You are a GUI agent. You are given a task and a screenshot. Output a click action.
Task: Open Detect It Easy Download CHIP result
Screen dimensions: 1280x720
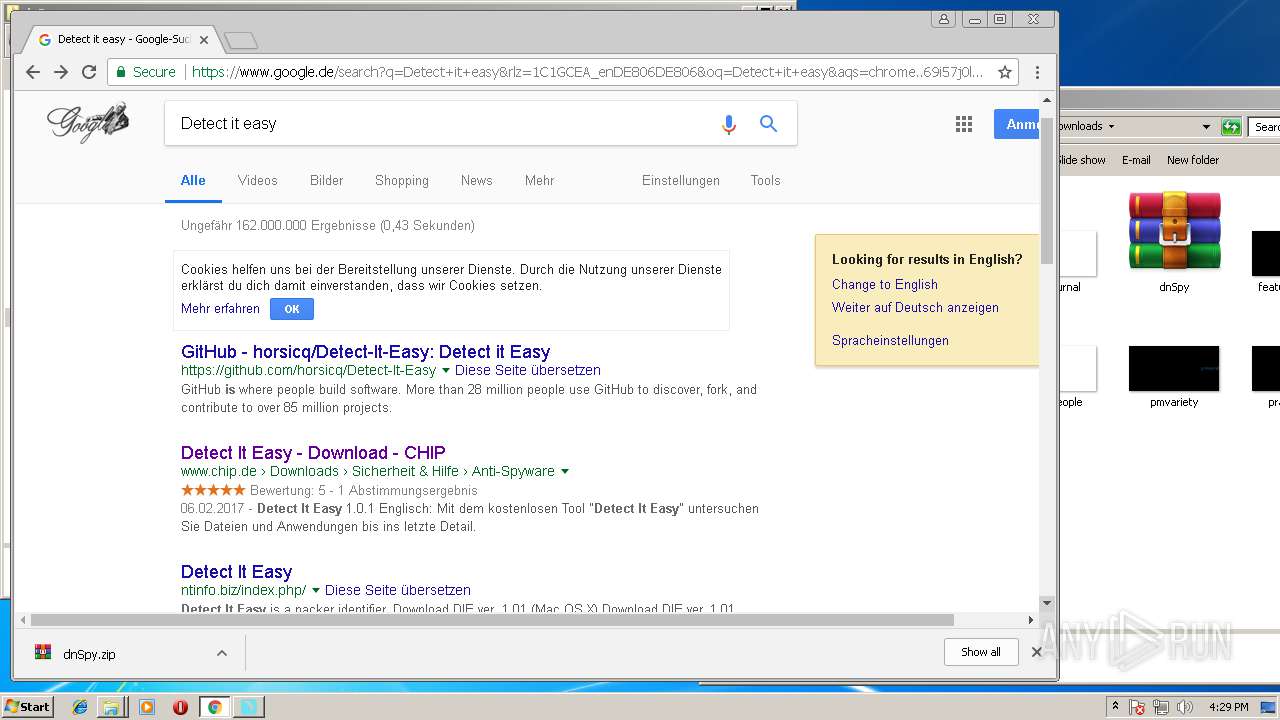point(313,453)
